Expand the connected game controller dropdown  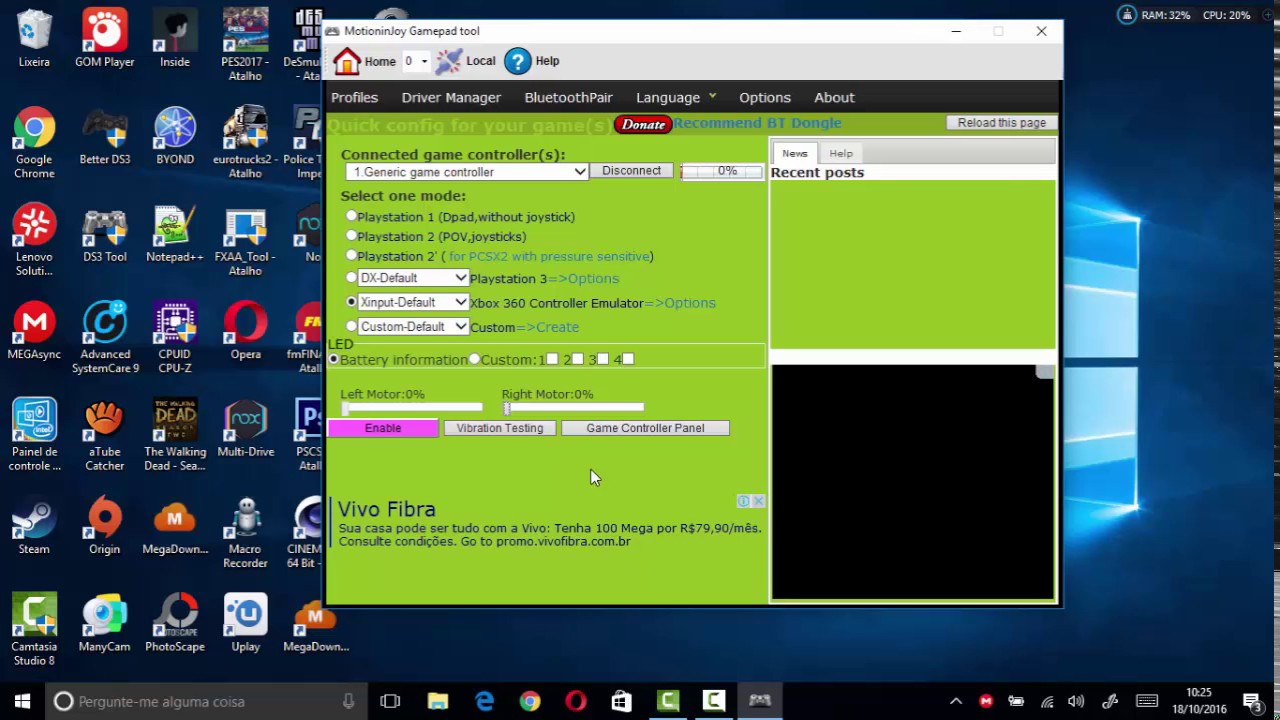pyautogui.click(x=466, y=172)
